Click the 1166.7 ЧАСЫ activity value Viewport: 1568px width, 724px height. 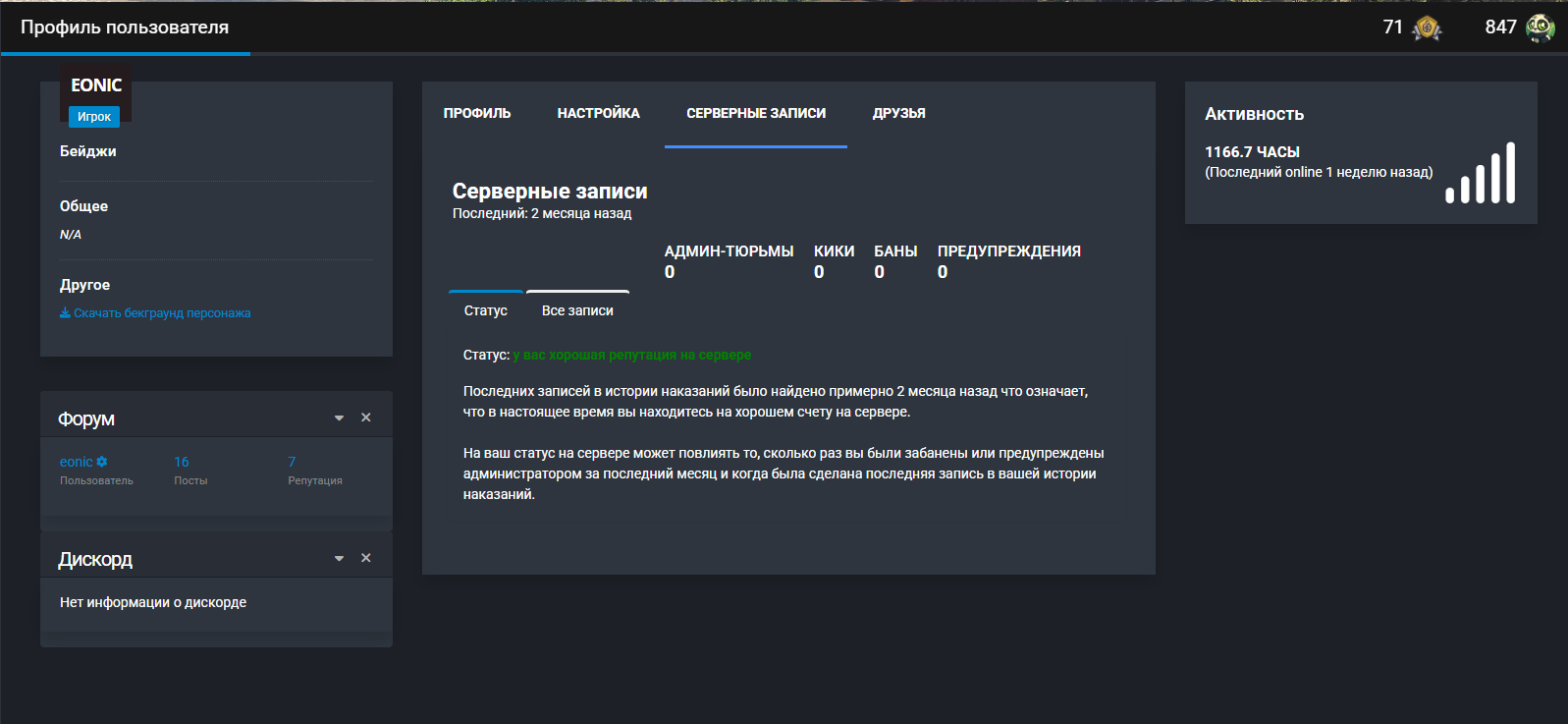pyautogui.click(x=1252, y=152)
